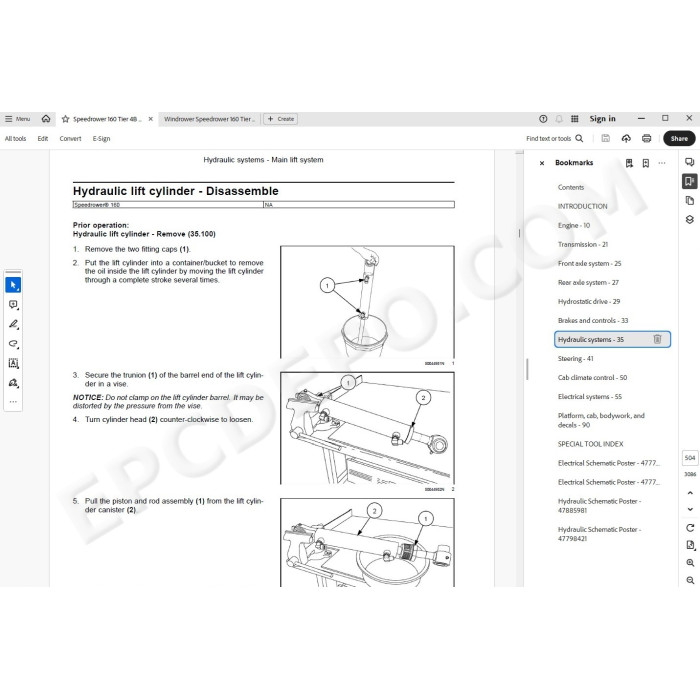Open more tools ellipsis in left toolbar

(x=13, y=402)
